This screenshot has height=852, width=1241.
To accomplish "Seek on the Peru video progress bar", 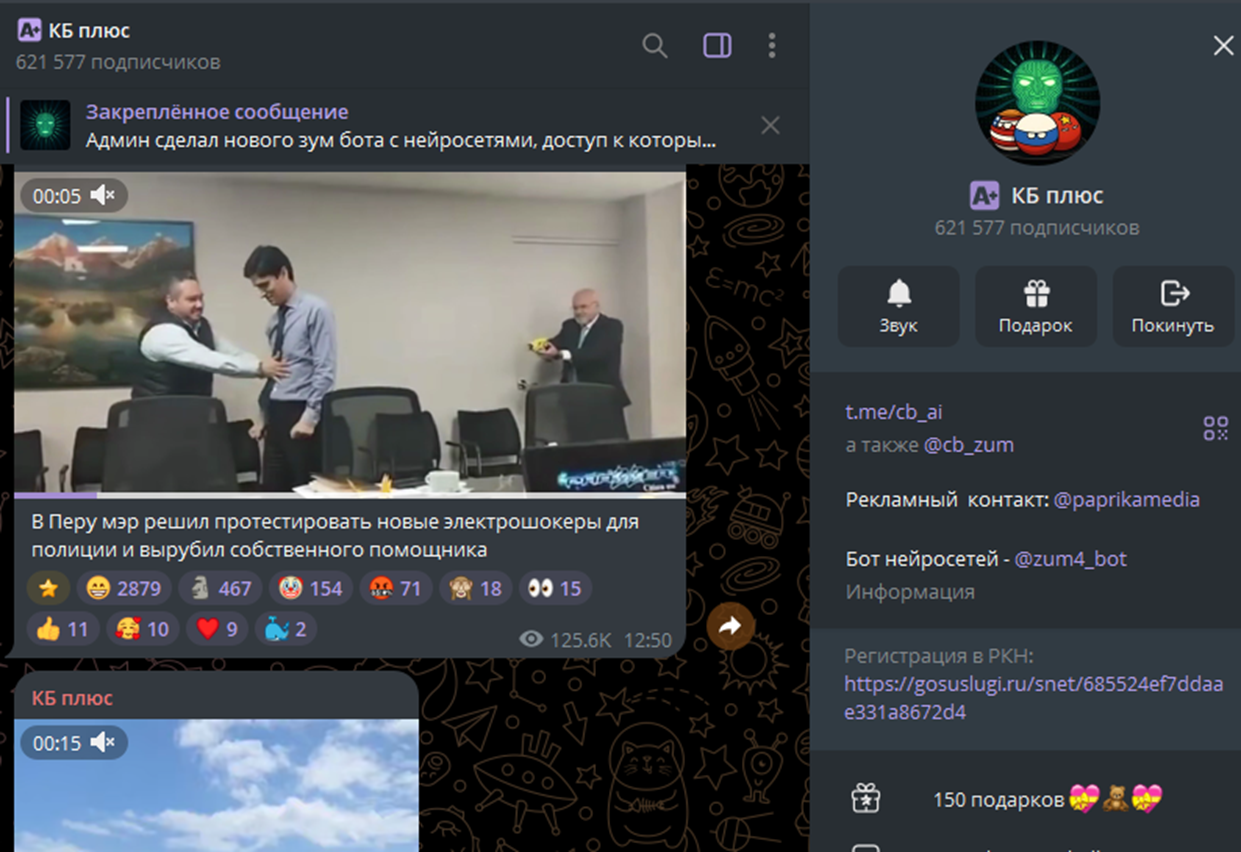I will tap(350, 495).
